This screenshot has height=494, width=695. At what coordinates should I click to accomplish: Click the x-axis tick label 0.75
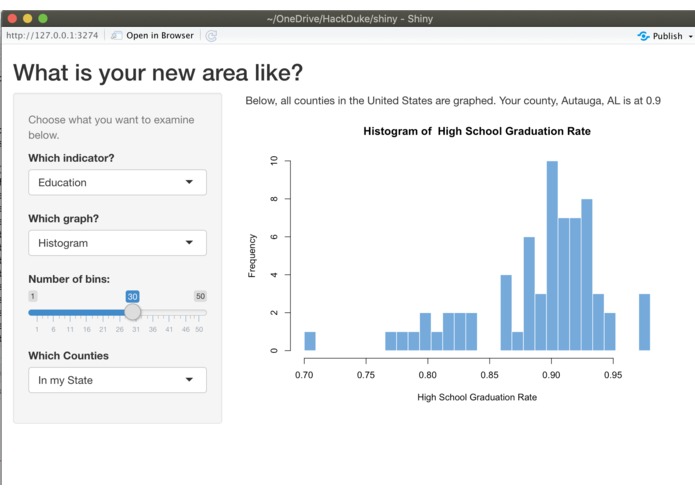point(366,375)
